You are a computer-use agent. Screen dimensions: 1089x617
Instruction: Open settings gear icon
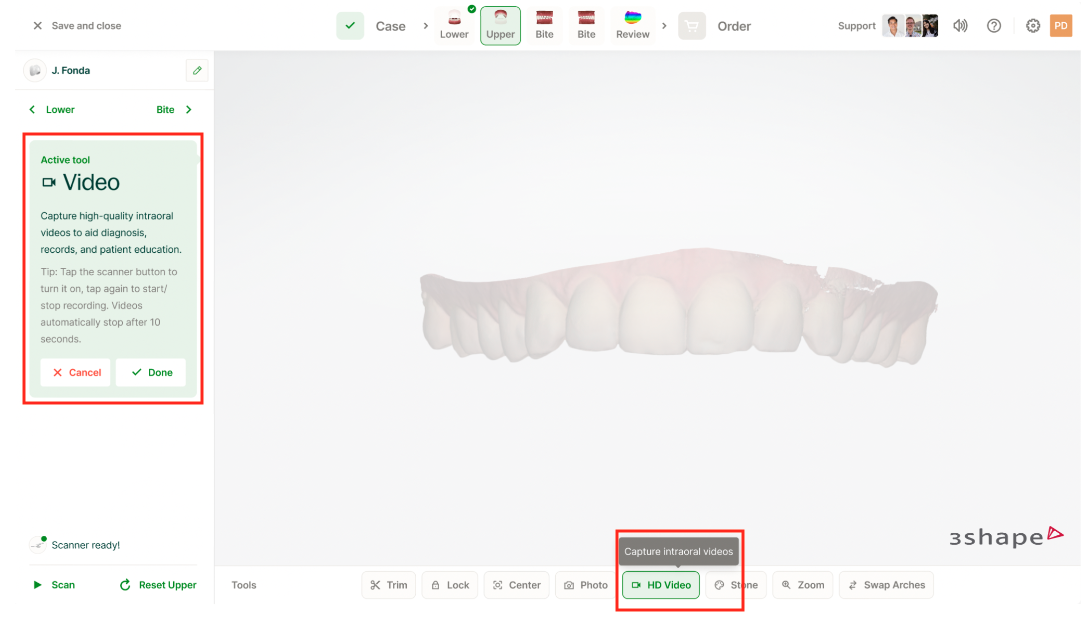1033,26
